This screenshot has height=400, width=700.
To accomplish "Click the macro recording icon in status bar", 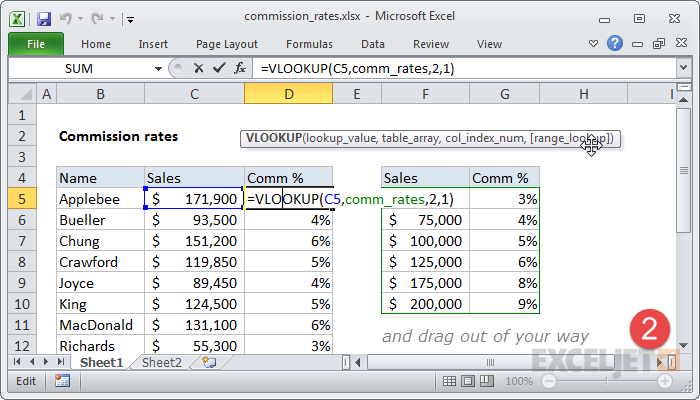I will (x=62, y=381).
